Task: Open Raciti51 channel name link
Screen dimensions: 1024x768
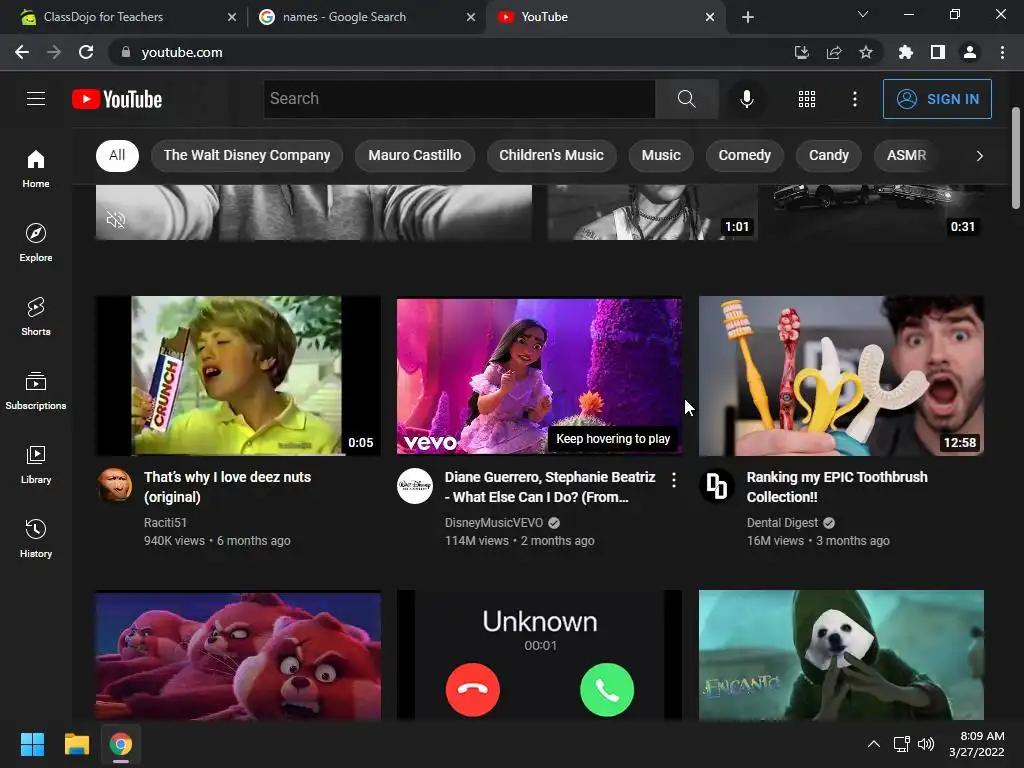Action: click(165, 522)
